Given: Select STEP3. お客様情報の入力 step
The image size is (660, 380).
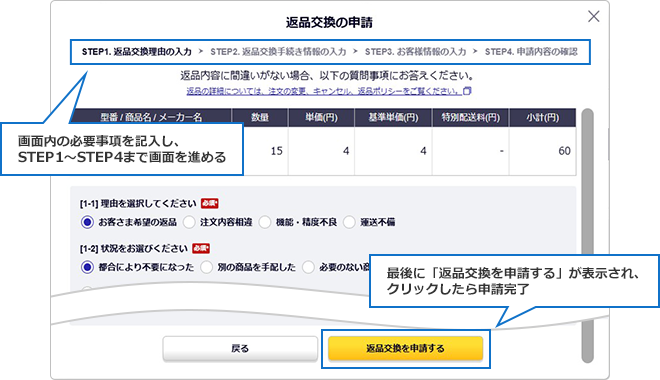Looking at the screenshot, I should coord(415,52).
